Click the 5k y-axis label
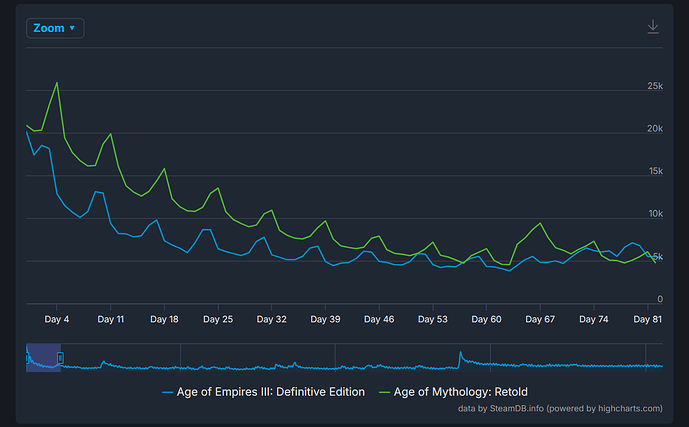This screenshot has height=427, width=689. [658, 257]
